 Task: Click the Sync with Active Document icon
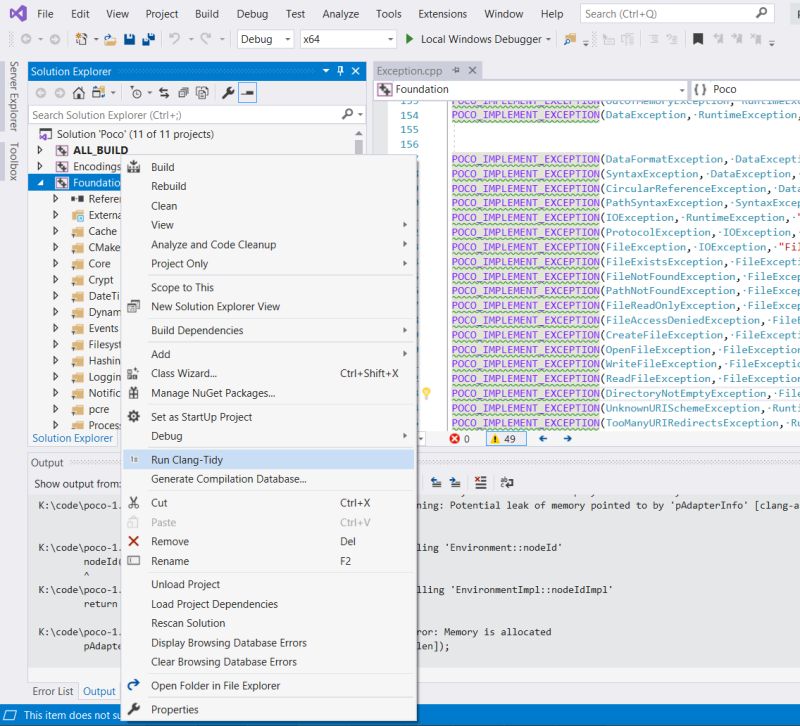click(164, 95)
